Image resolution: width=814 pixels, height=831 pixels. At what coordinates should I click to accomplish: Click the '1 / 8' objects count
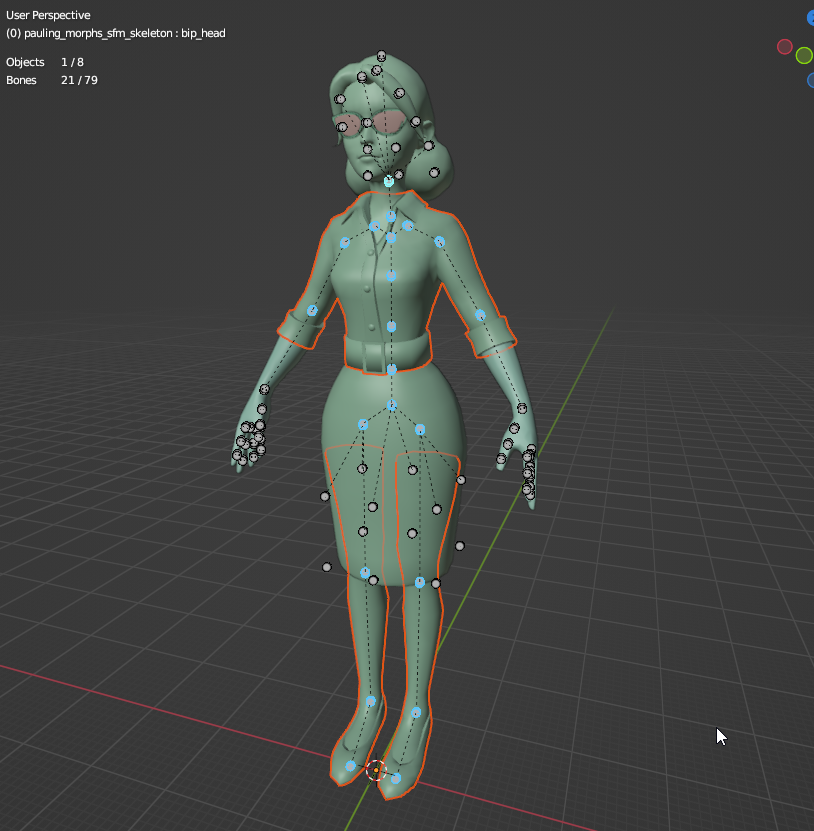click(72, 62)
